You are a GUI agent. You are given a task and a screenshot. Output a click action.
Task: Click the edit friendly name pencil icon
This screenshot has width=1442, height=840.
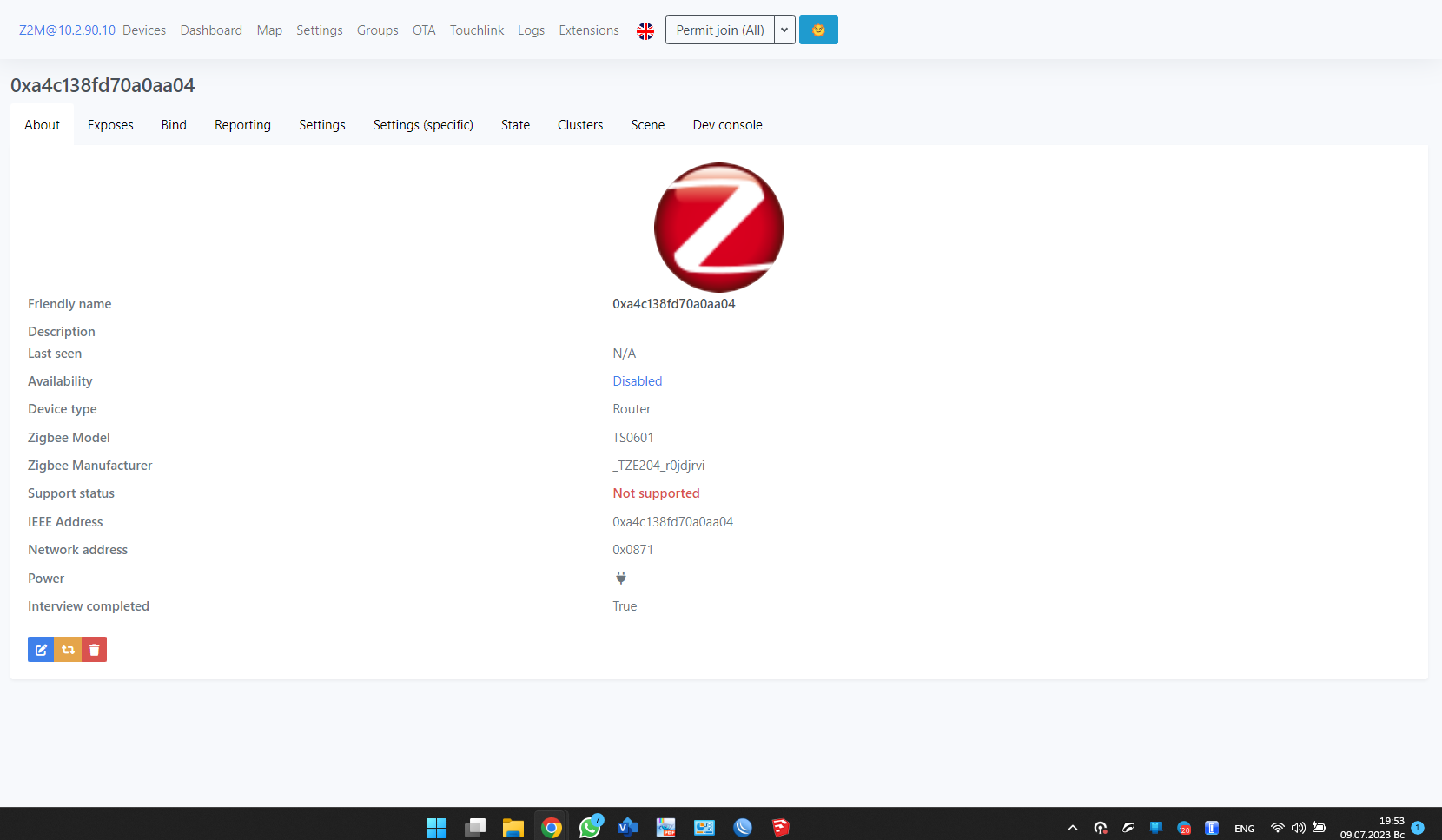(40, 649)
